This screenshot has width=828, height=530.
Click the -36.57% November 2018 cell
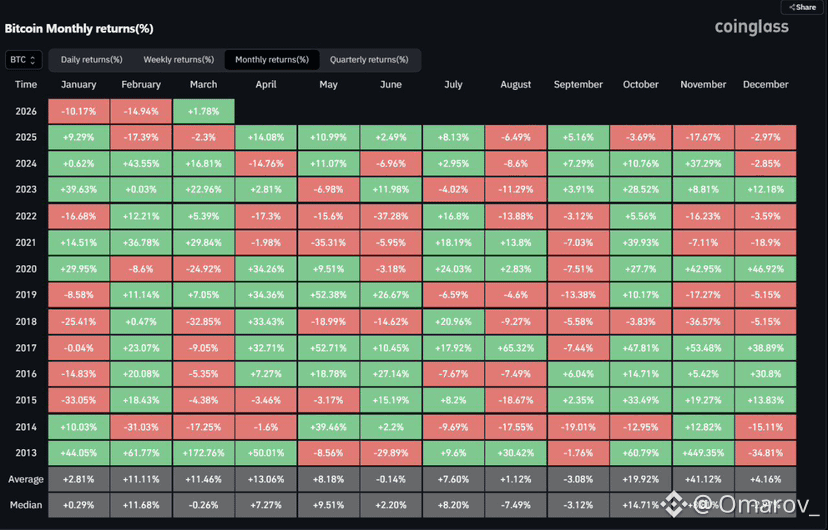tap(703, 321)
